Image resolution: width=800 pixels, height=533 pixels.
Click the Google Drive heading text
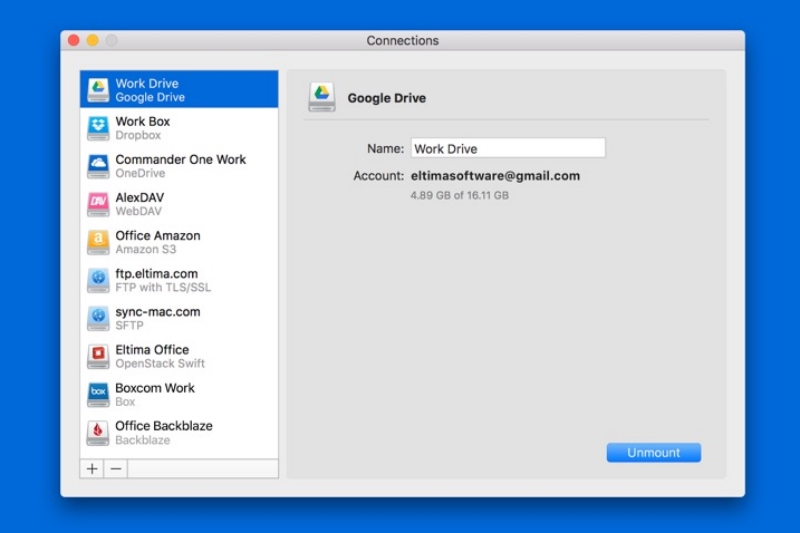click(387, 98)
